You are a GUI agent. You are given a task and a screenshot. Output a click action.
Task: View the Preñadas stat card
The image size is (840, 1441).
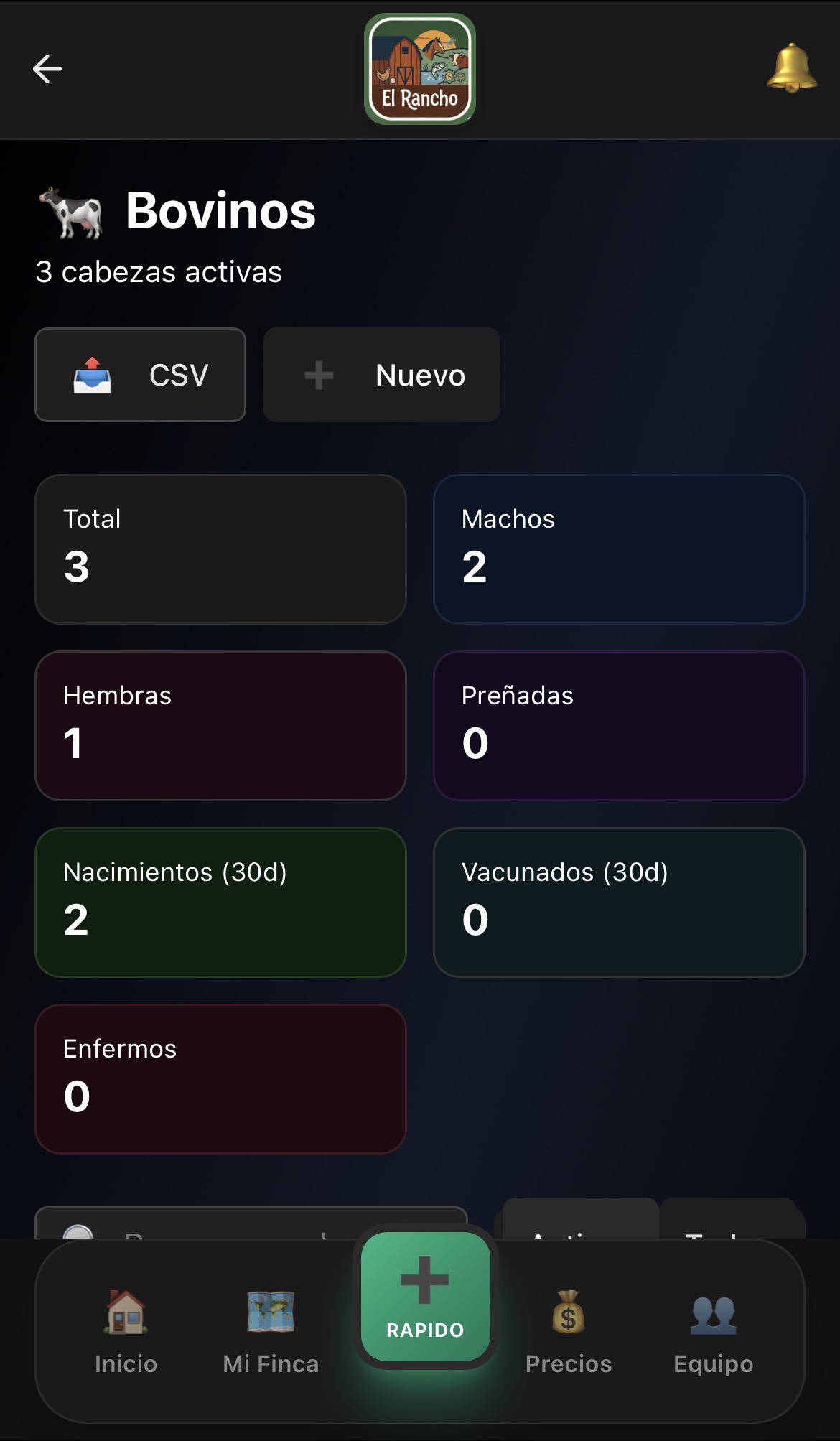(619, 726)
